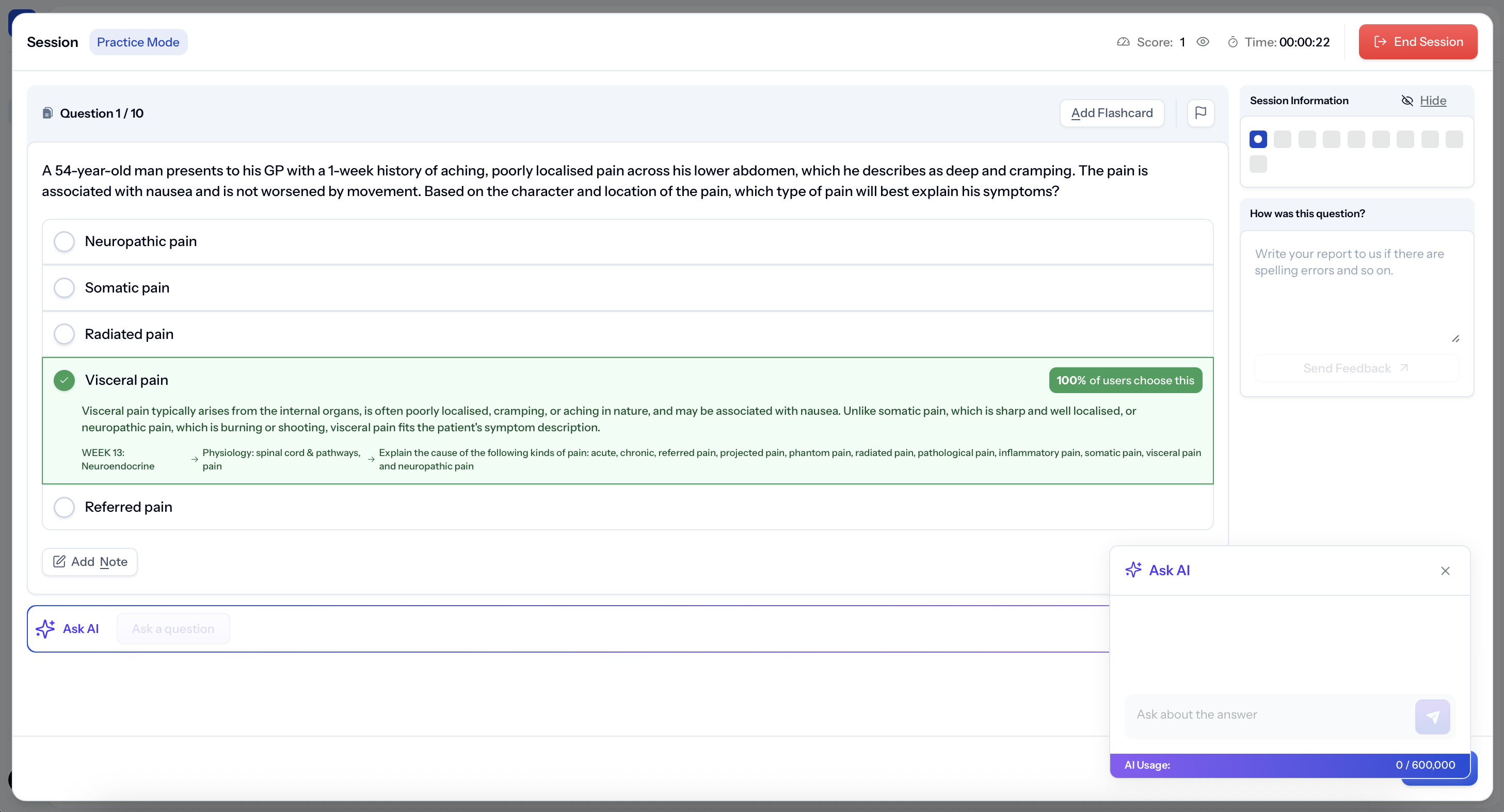The width and height of the screenshot is (1504, 812).
Task: Focus the question feedback report textarea
Action: point(1356,292)
